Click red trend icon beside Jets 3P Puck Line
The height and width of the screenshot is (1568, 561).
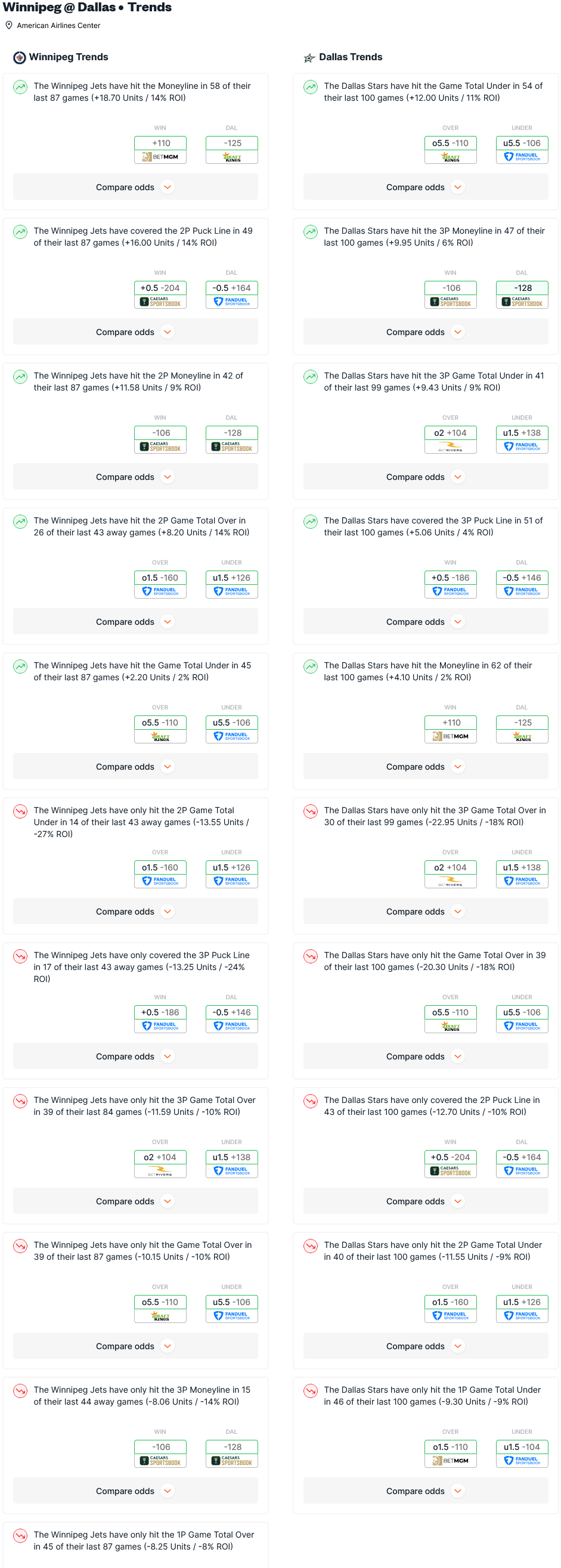[20, 956]
